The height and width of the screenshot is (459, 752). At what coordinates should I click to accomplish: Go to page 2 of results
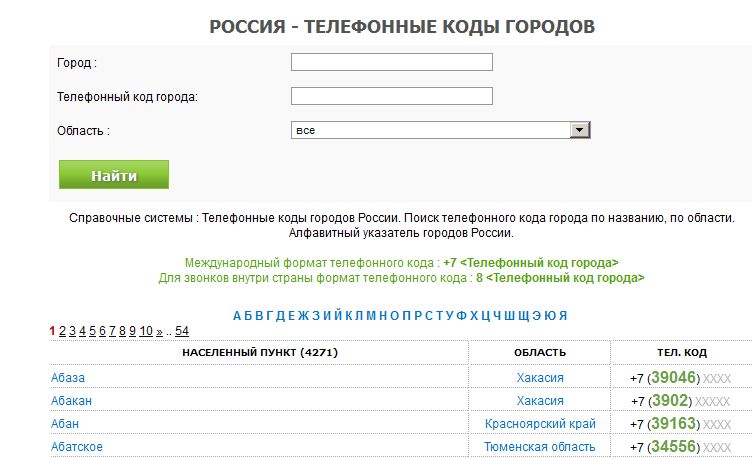click(x=62, y=331)
